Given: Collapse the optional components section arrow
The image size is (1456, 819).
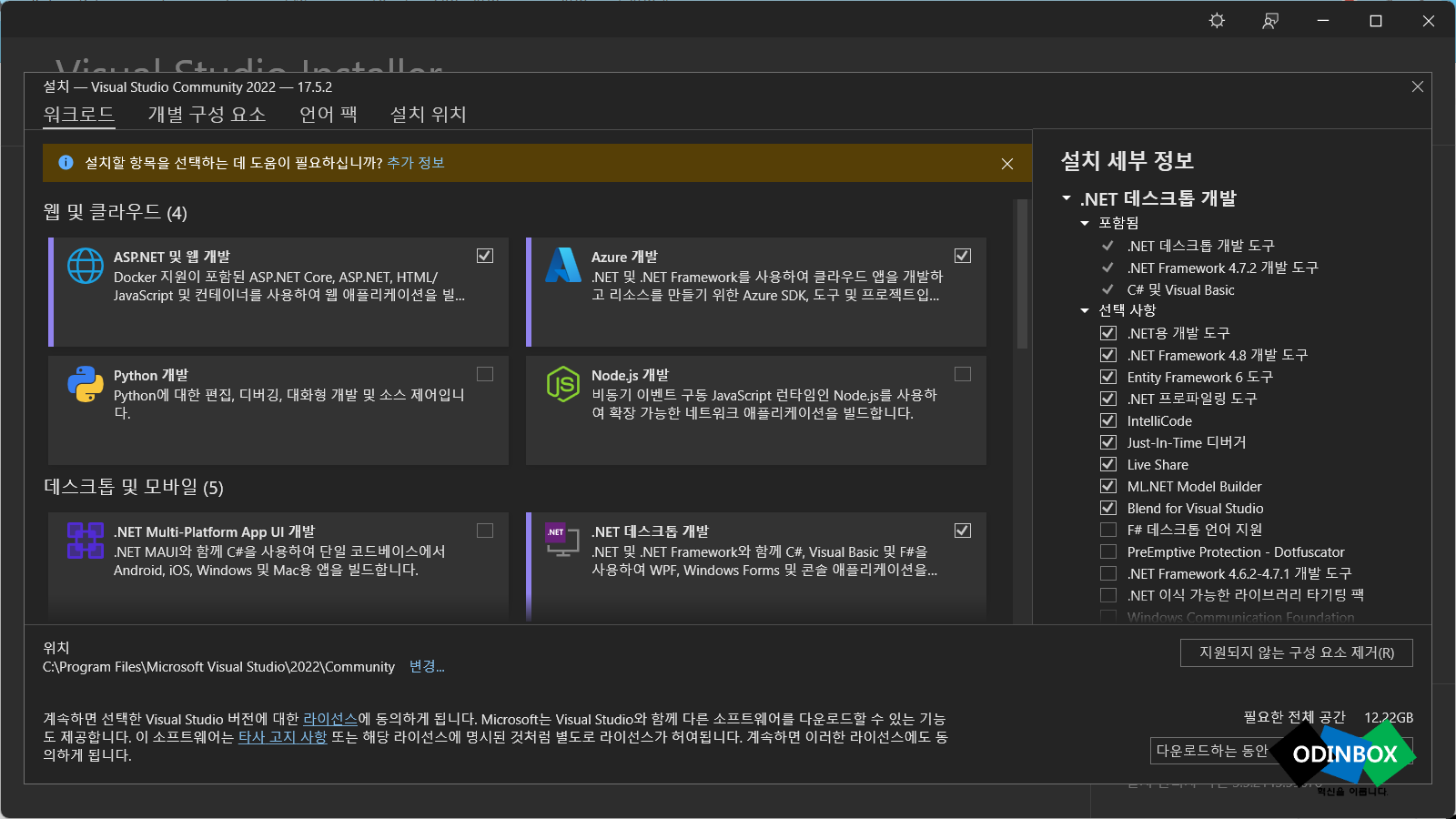Looking at the screenshot, I should pyautogui.click(x=1085, y=310).
